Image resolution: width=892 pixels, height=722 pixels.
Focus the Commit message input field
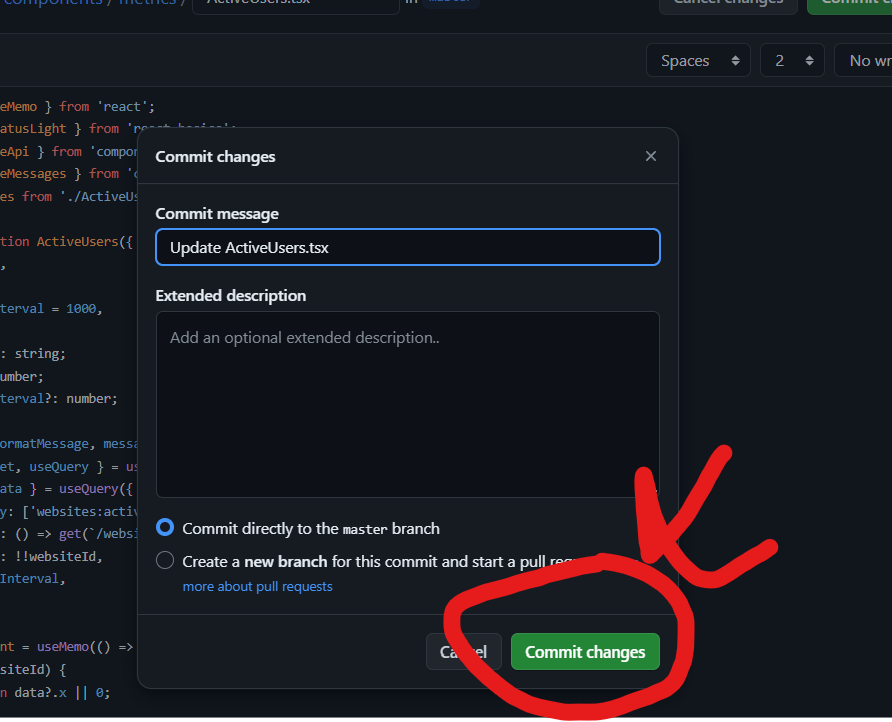[x=408, y=247]
